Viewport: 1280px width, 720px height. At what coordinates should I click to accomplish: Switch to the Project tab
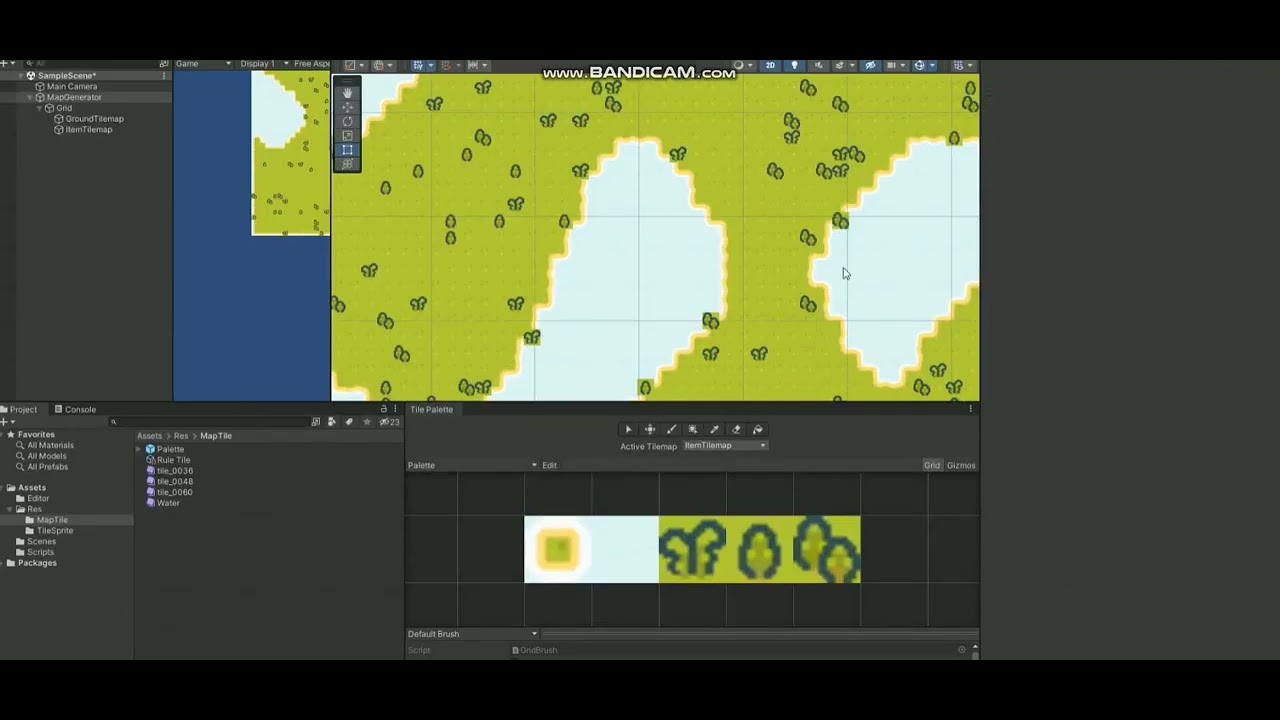point(19,409)
